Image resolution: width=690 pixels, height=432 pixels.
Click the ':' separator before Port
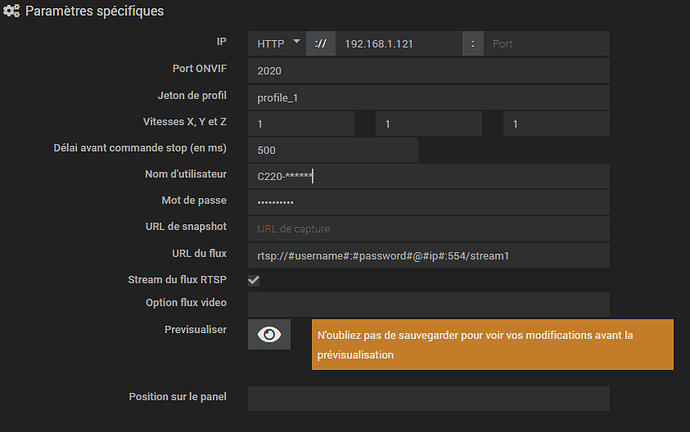tap(473, 44)
